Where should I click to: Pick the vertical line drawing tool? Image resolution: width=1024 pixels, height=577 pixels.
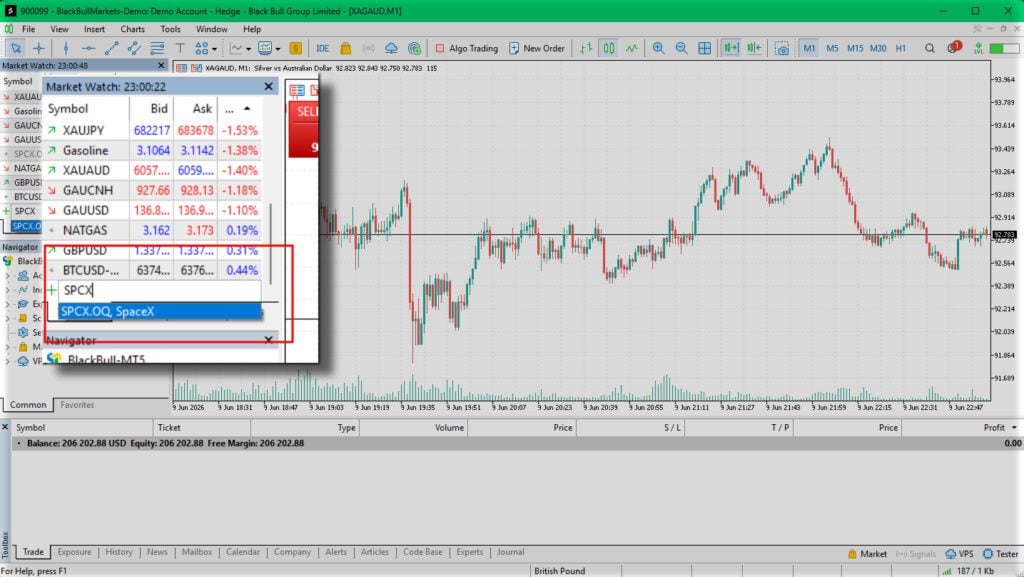click(x=65, y=48)
